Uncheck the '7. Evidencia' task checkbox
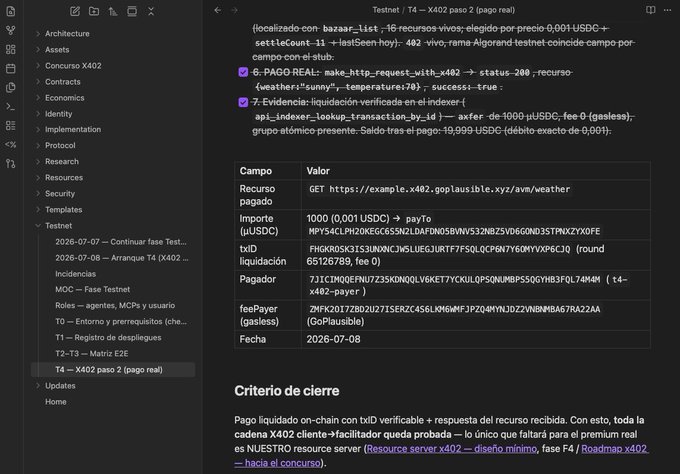Screen dimensions: 680x474 point(243,102)
